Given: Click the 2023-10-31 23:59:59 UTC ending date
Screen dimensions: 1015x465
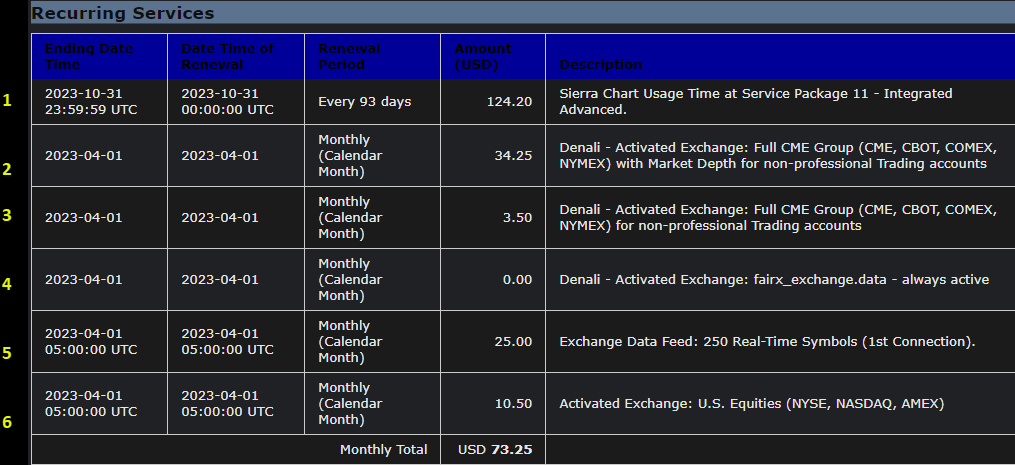Looking at the screenshot, I should 89,101.
